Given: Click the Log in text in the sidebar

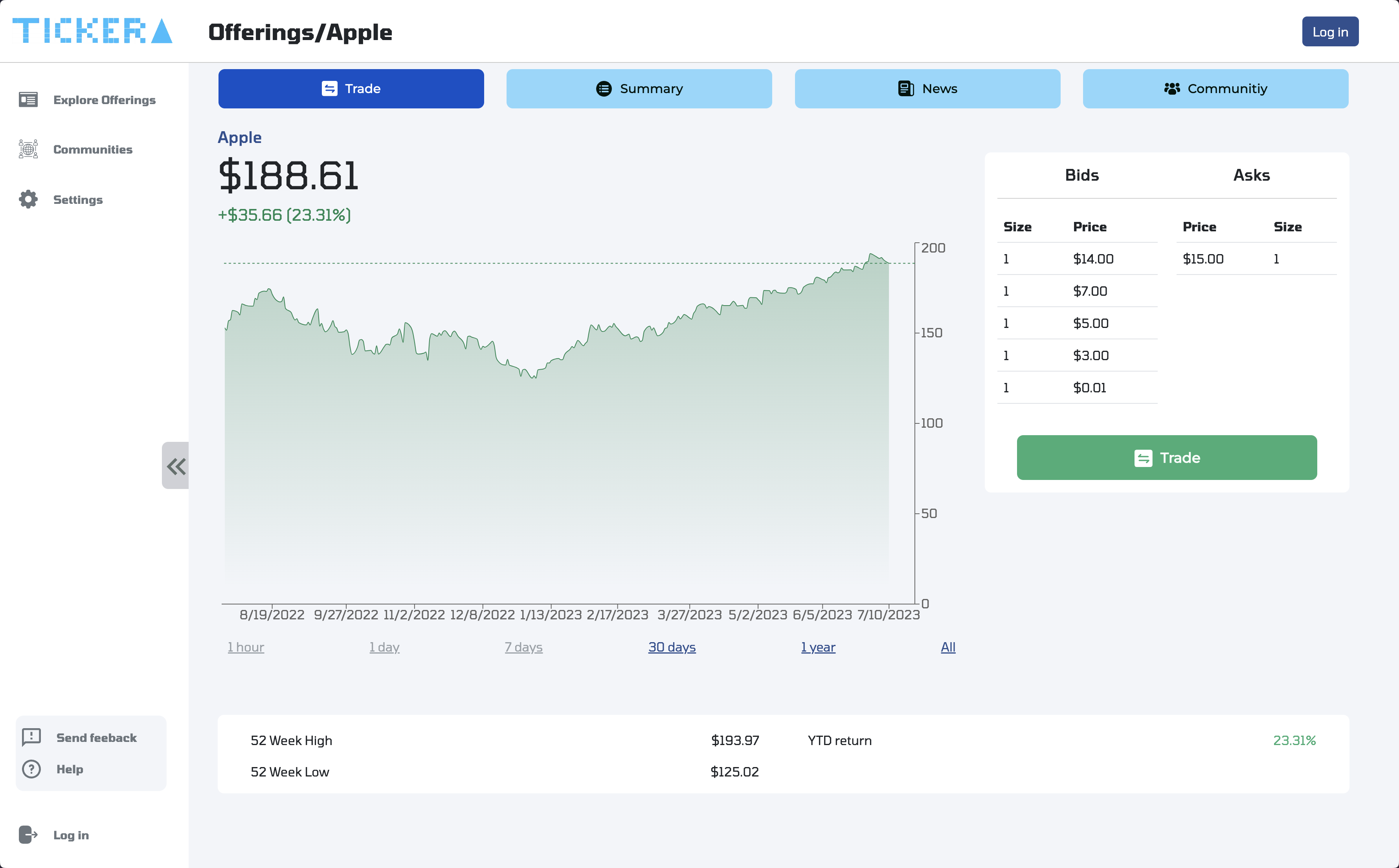Looking at the screenshot, I should 71,835.
